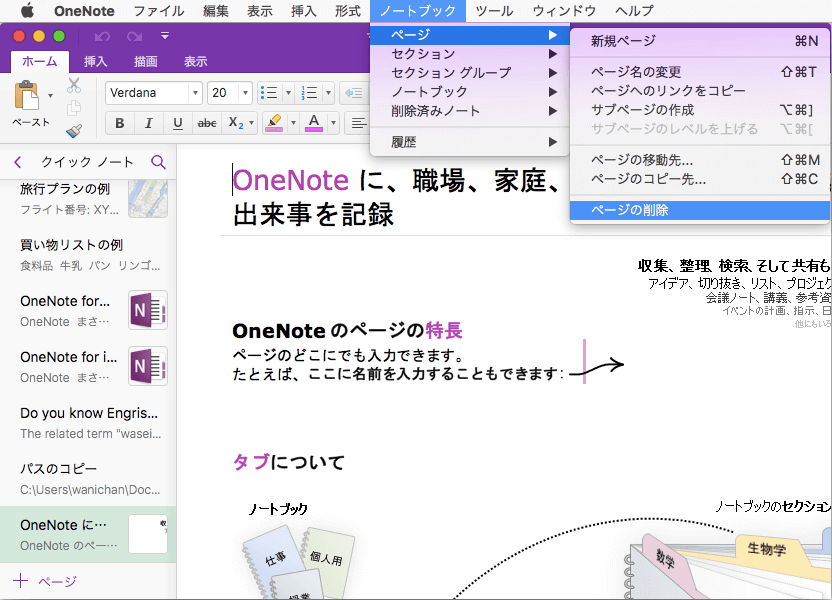The height and width of the screenshot is (600, 832).
Task: Click the decrease indent icon
Action: tap(354, 93)
